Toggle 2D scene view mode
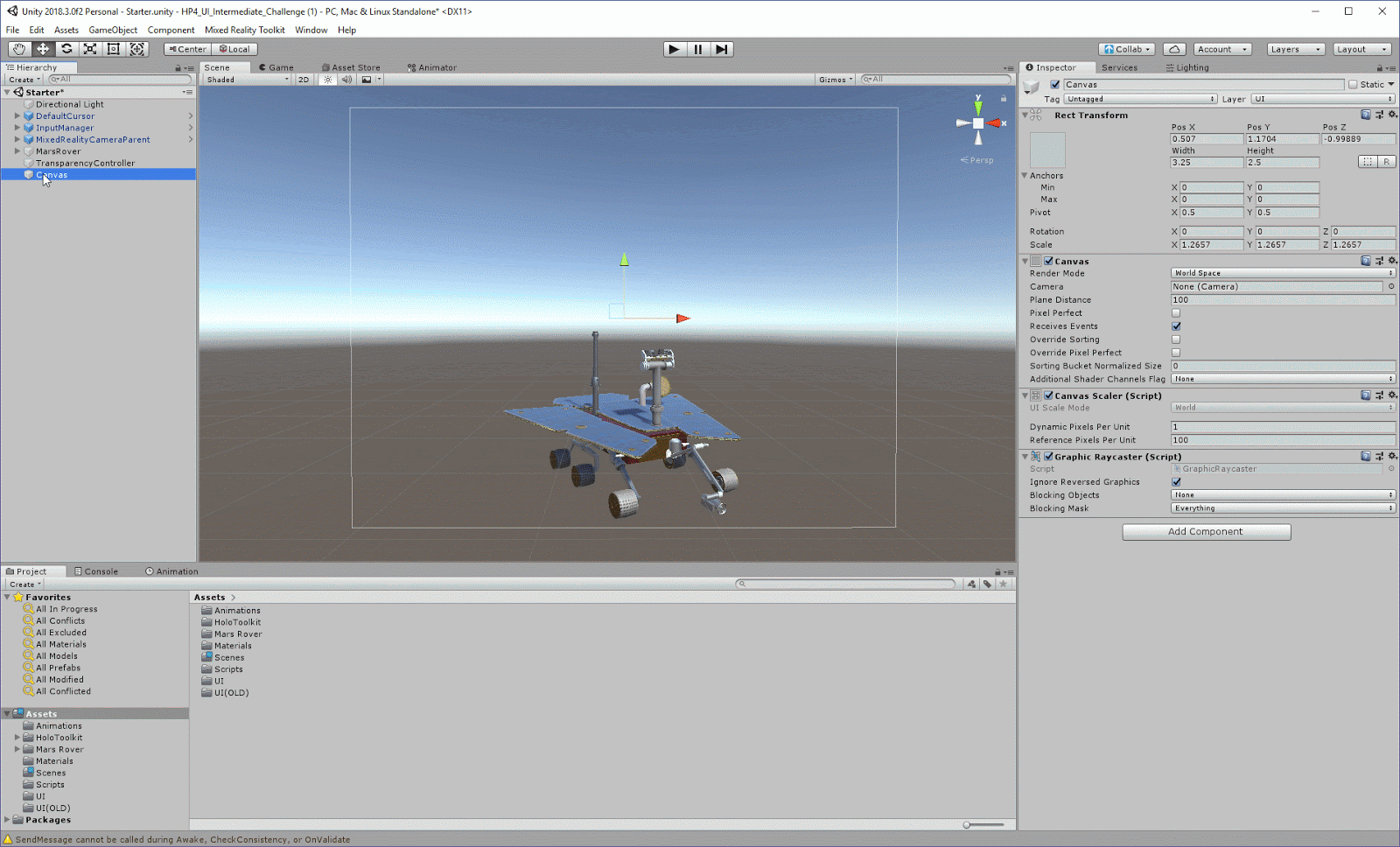Screen dimensions: 1400x847 click(x=304, y=80)
